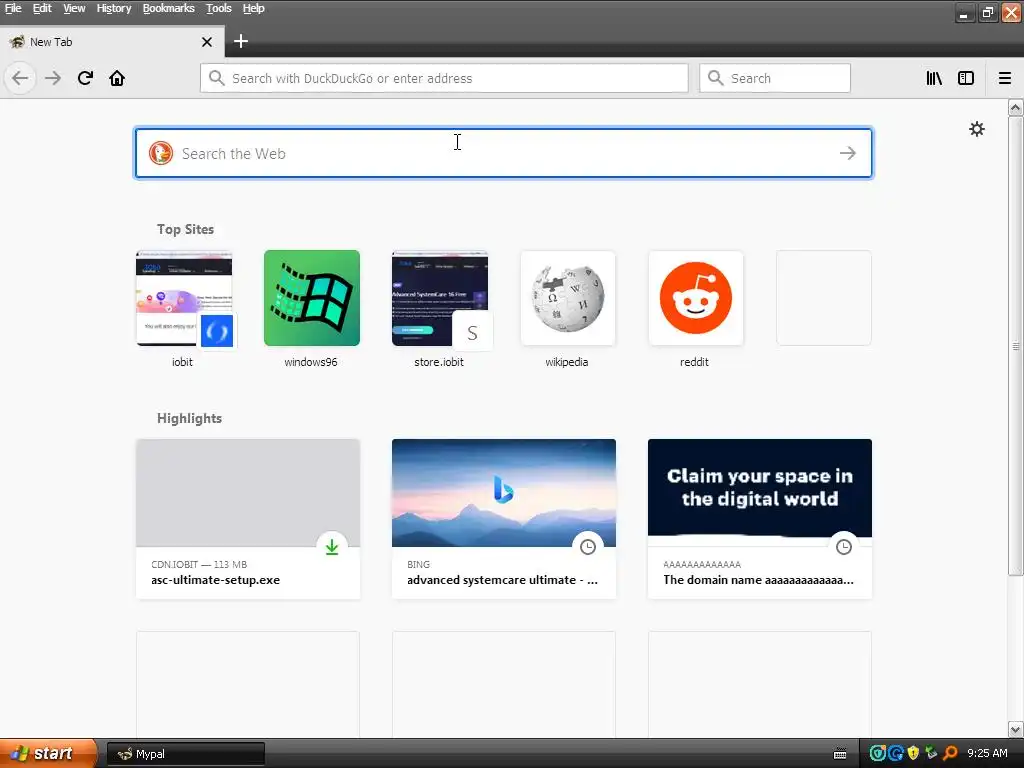Click the history clock icon on Bing card
The height and width of the screenshot is (768, 1024).
[588, 547]
